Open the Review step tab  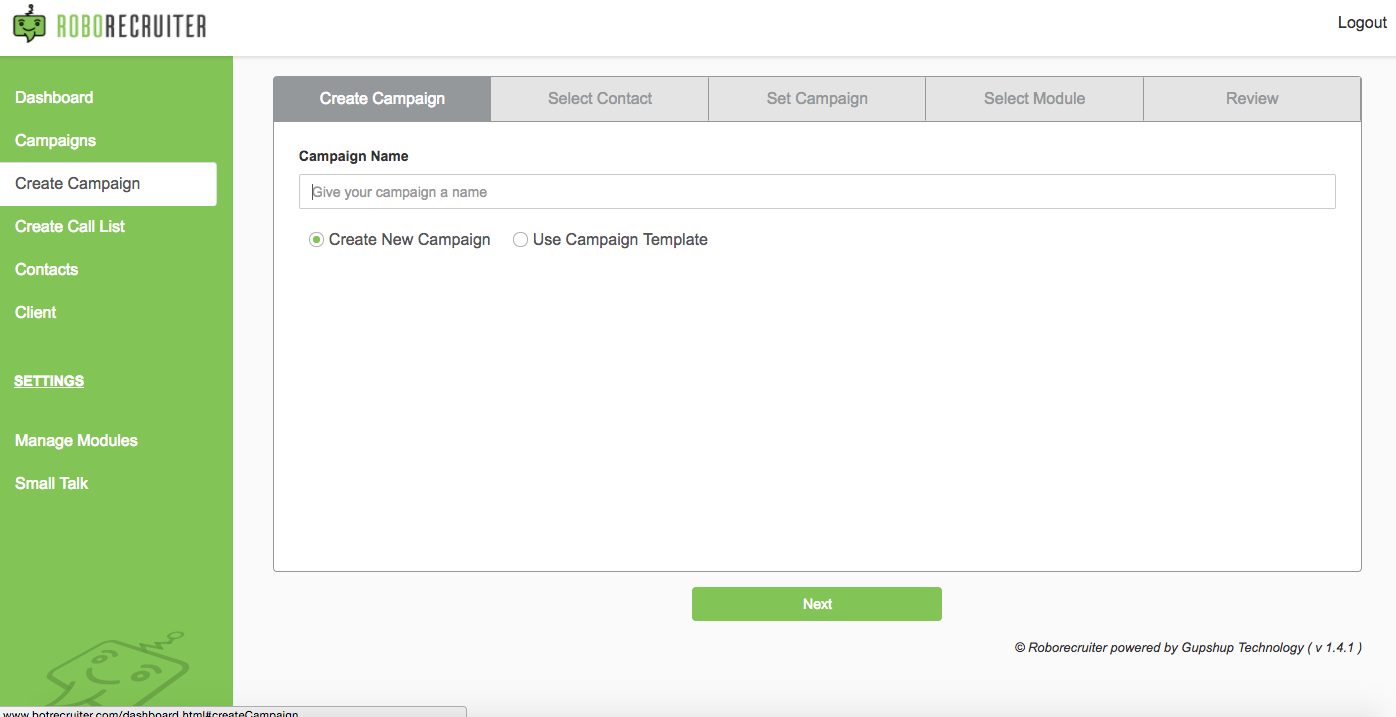click(1252, 99)
